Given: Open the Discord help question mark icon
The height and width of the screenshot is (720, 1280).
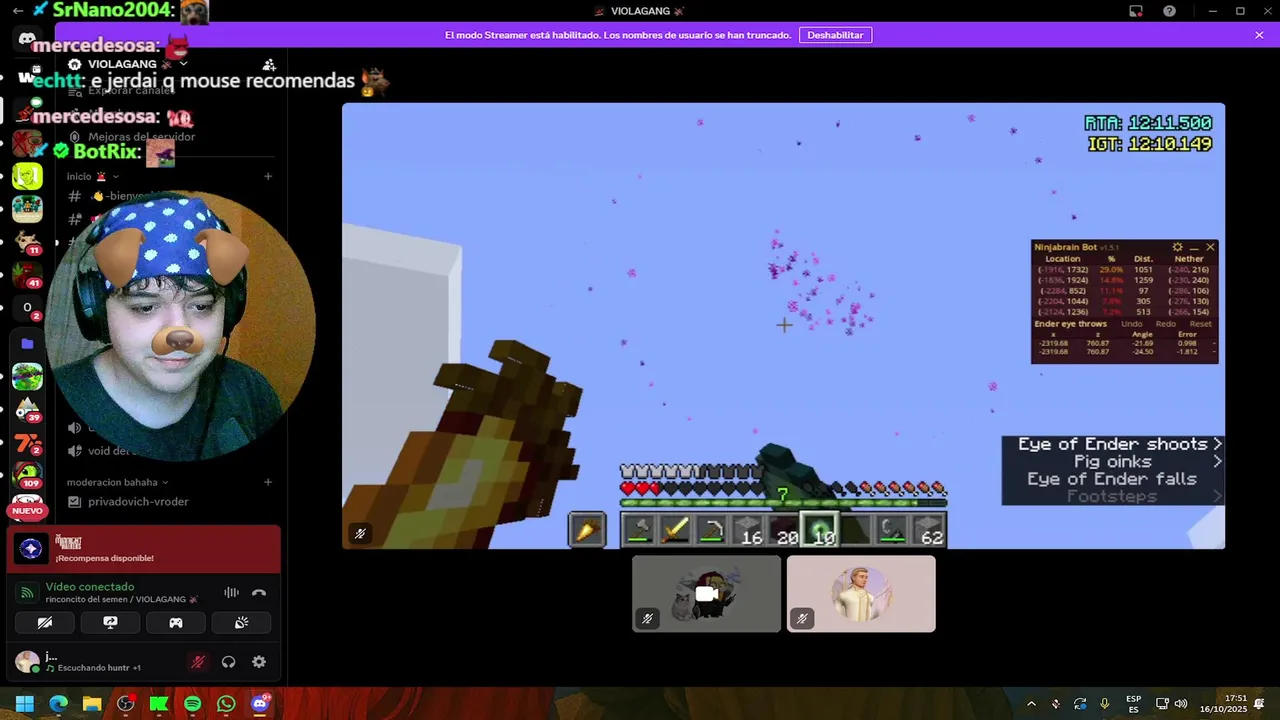Looking at the screenshot, I should [x=1169, y=11].
